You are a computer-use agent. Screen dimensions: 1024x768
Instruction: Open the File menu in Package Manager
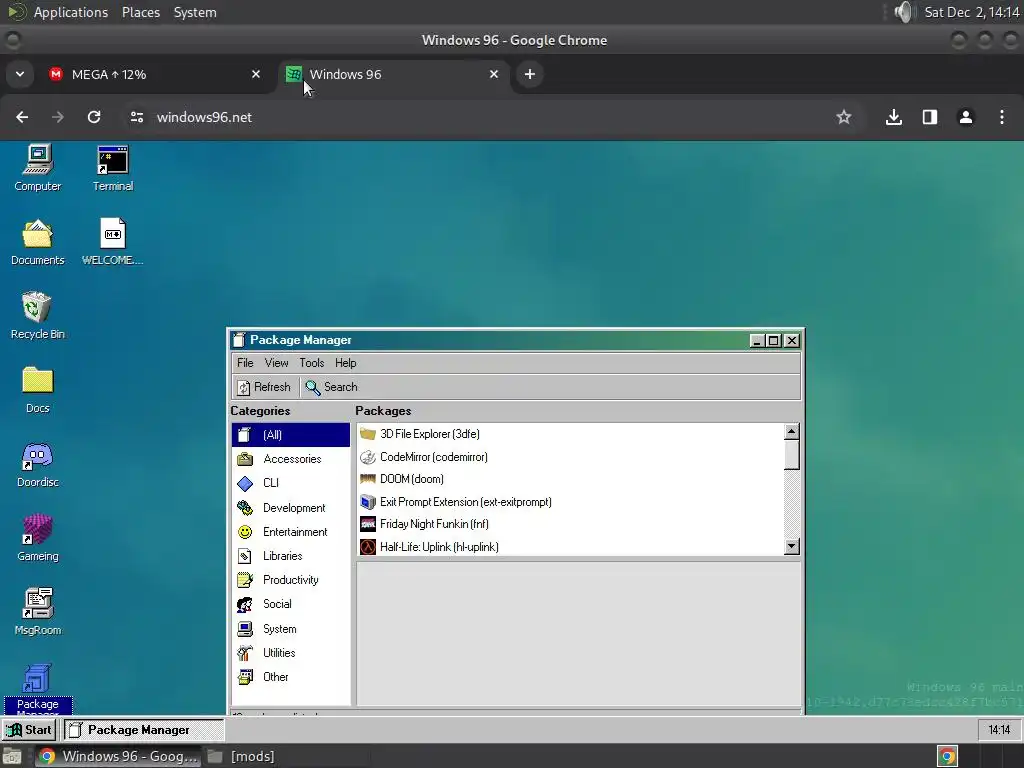245,363
